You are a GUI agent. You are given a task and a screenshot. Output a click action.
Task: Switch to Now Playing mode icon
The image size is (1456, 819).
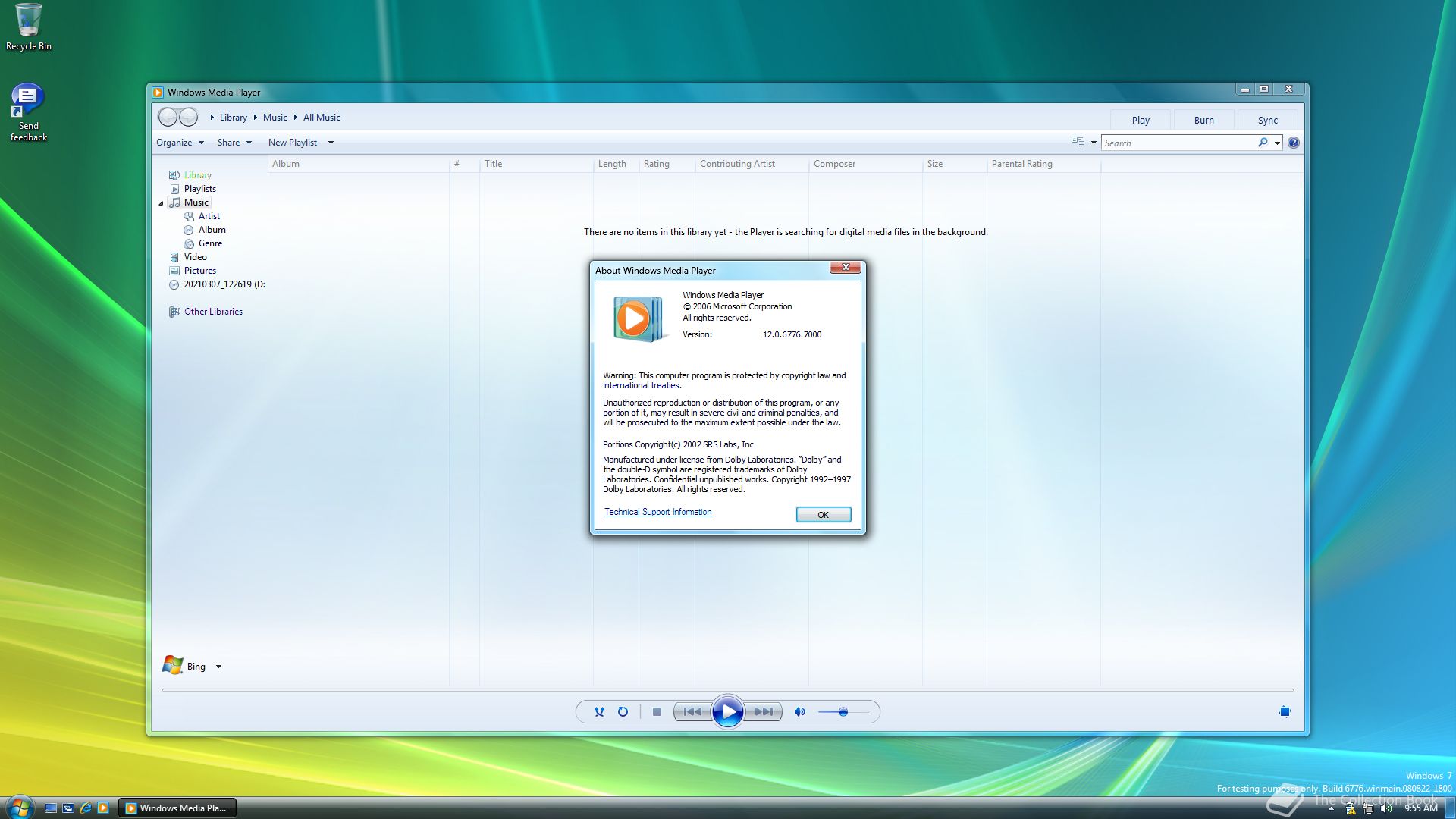(x=1285, y=712)
